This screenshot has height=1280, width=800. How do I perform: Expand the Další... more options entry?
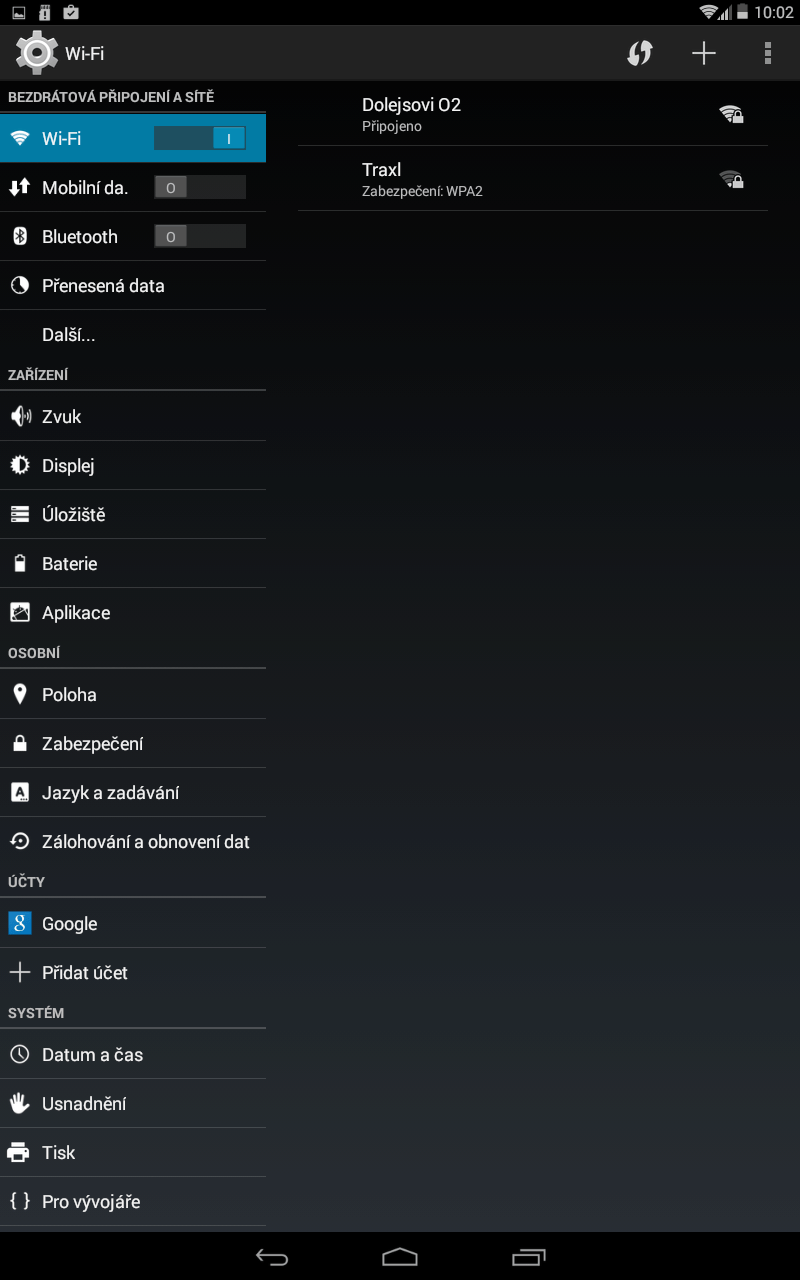[x=133, y=335]
